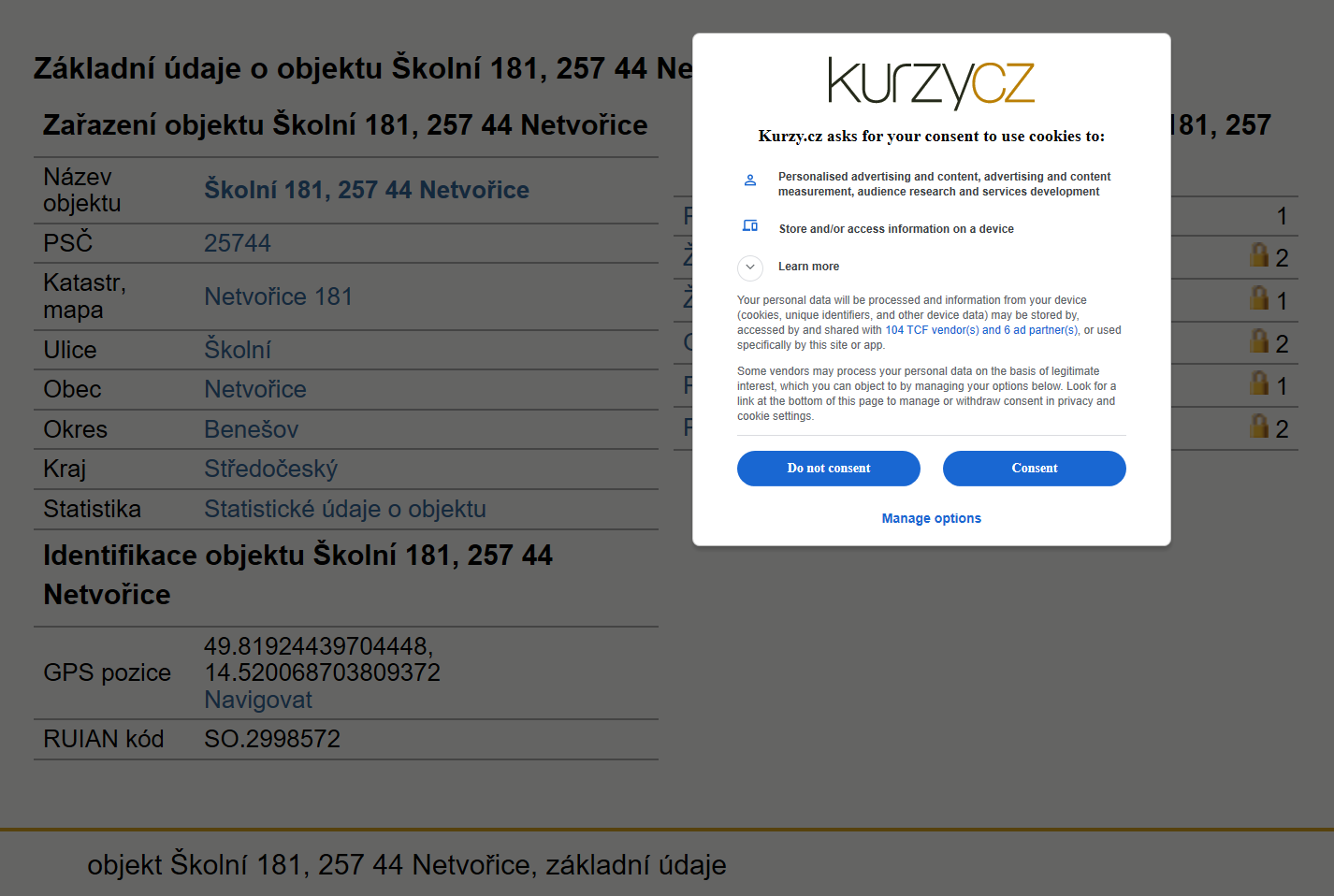Click the 'Ulice' row label
Viewport: 1334px width, 896px height.
pos(70,350)
